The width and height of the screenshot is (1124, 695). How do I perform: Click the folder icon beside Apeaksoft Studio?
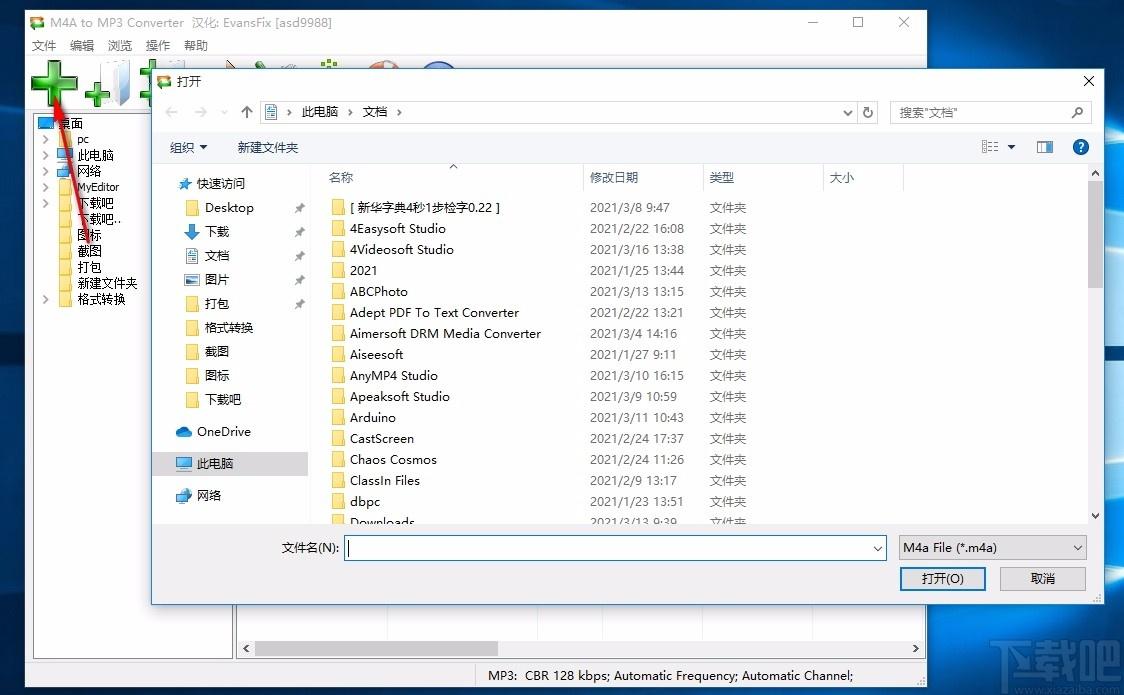(x=338, y=397)
